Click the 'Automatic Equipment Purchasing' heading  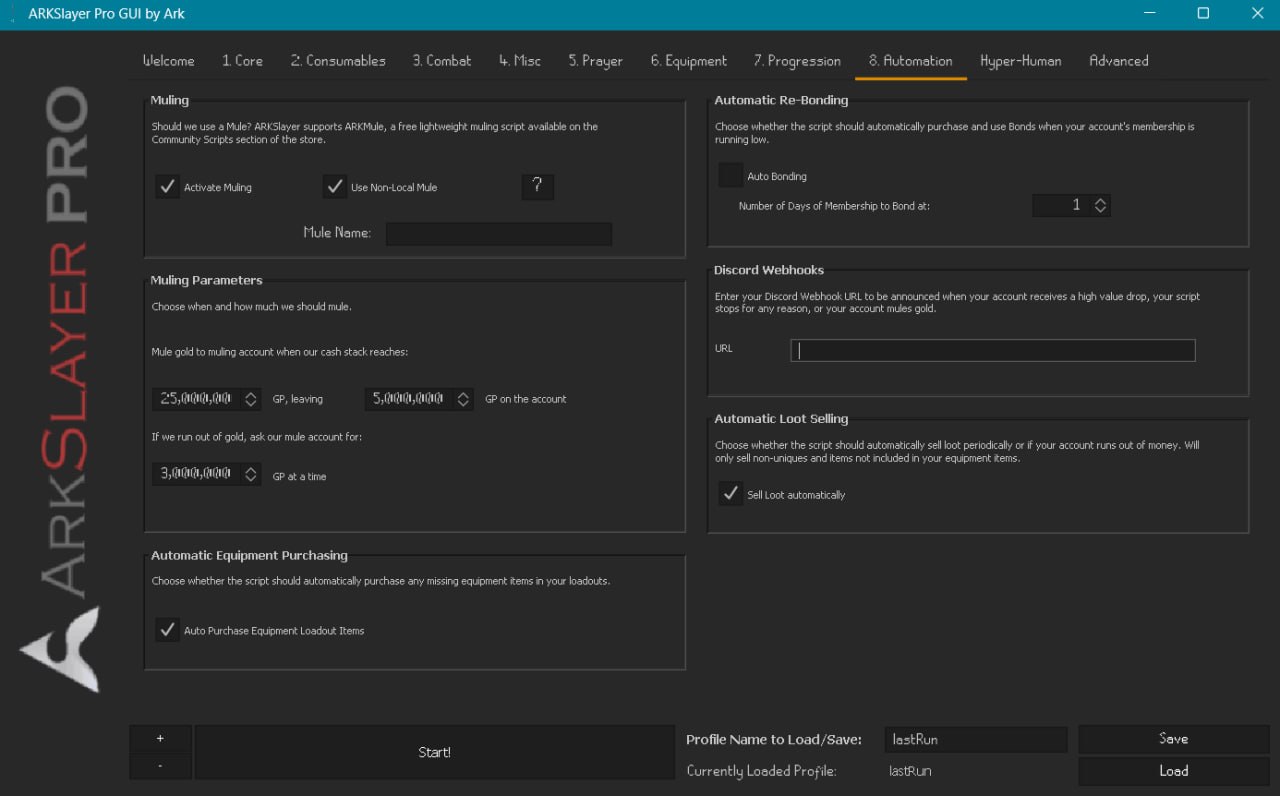[249, 555]
